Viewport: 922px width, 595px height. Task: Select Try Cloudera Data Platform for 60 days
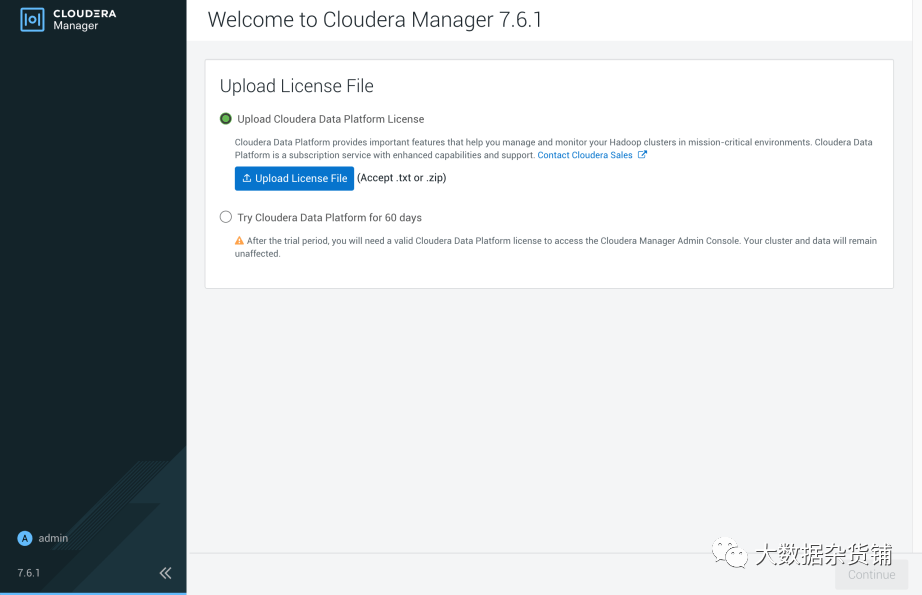[x=226, y=217]
